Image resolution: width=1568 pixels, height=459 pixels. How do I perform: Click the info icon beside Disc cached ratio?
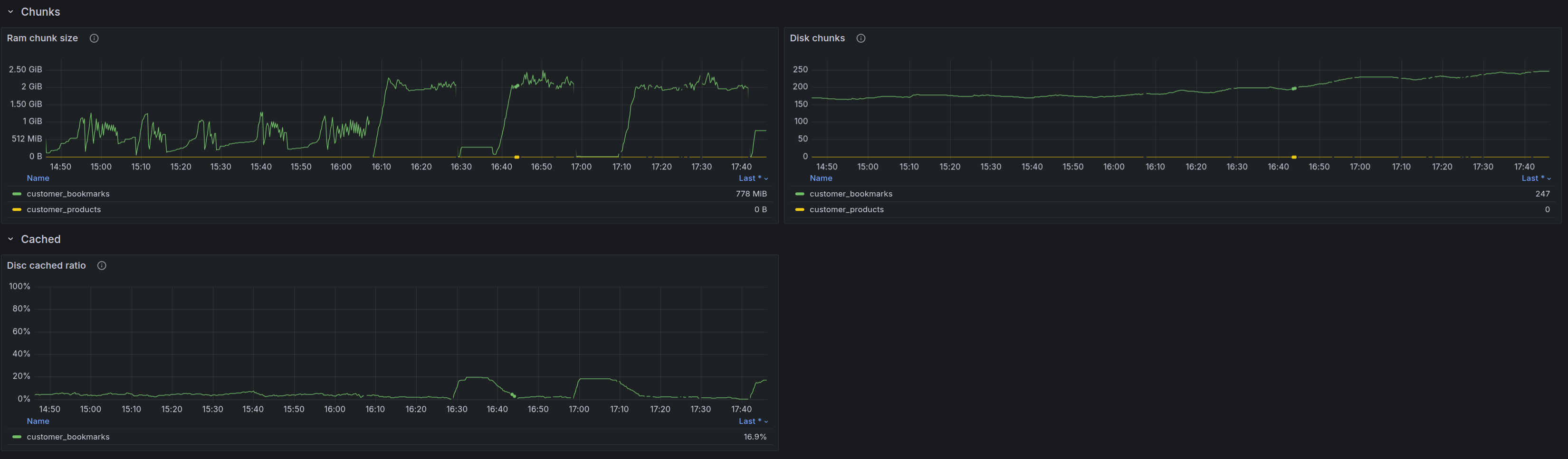(x=102, y=266)
